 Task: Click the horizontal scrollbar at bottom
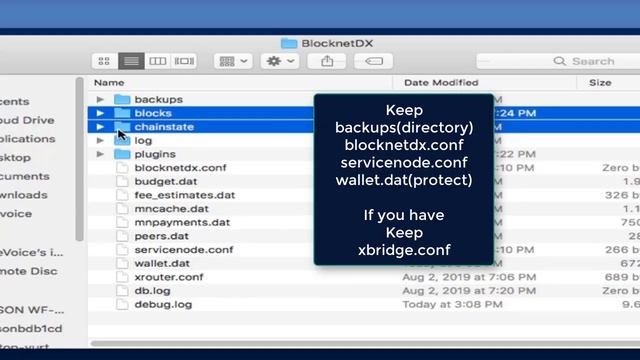[364, 343]
